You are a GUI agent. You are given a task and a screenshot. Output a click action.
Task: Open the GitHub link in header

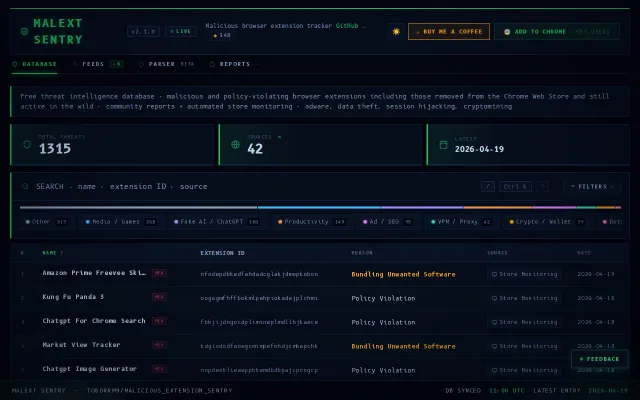(347, 26)
